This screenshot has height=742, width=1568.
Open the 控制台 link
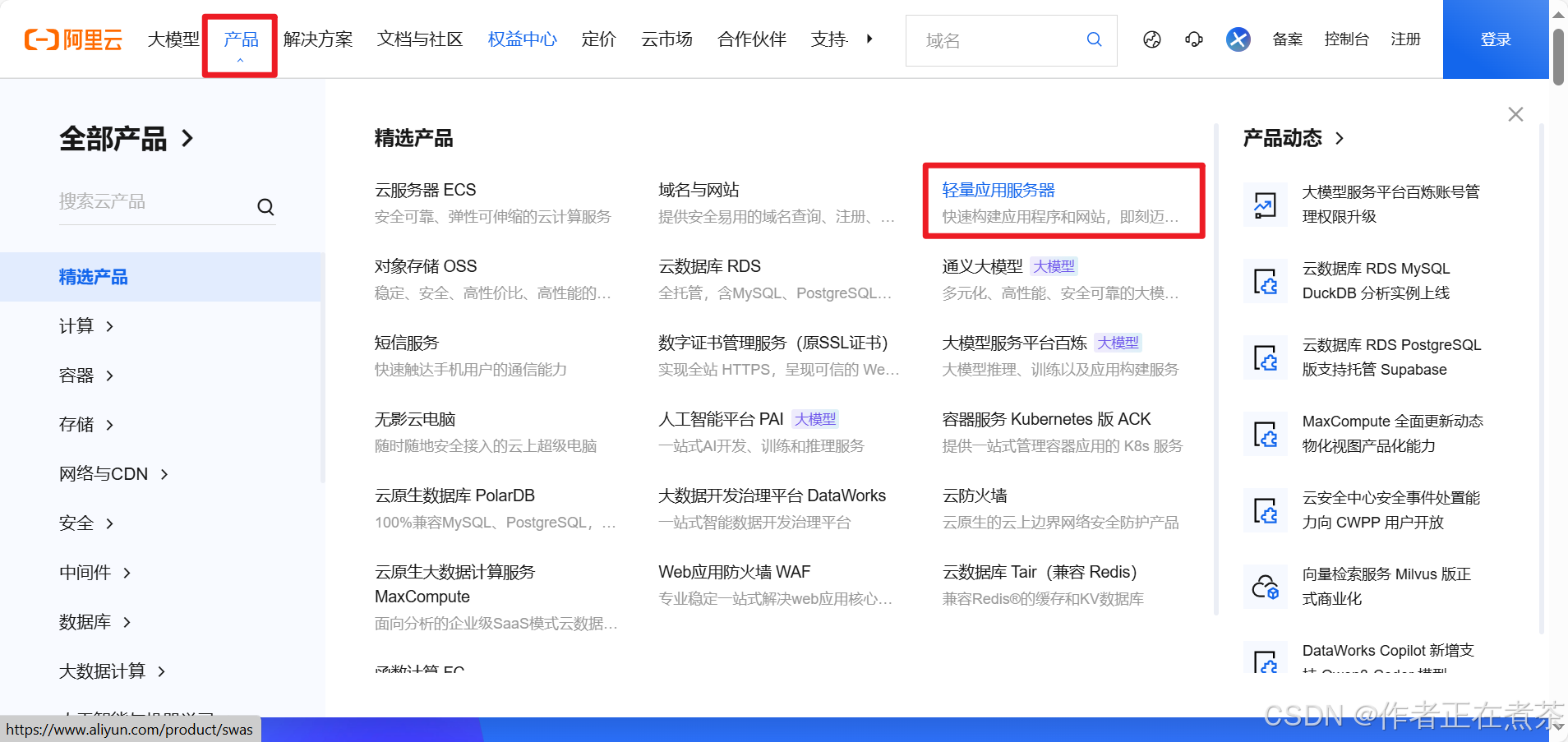click(1347, 39)
